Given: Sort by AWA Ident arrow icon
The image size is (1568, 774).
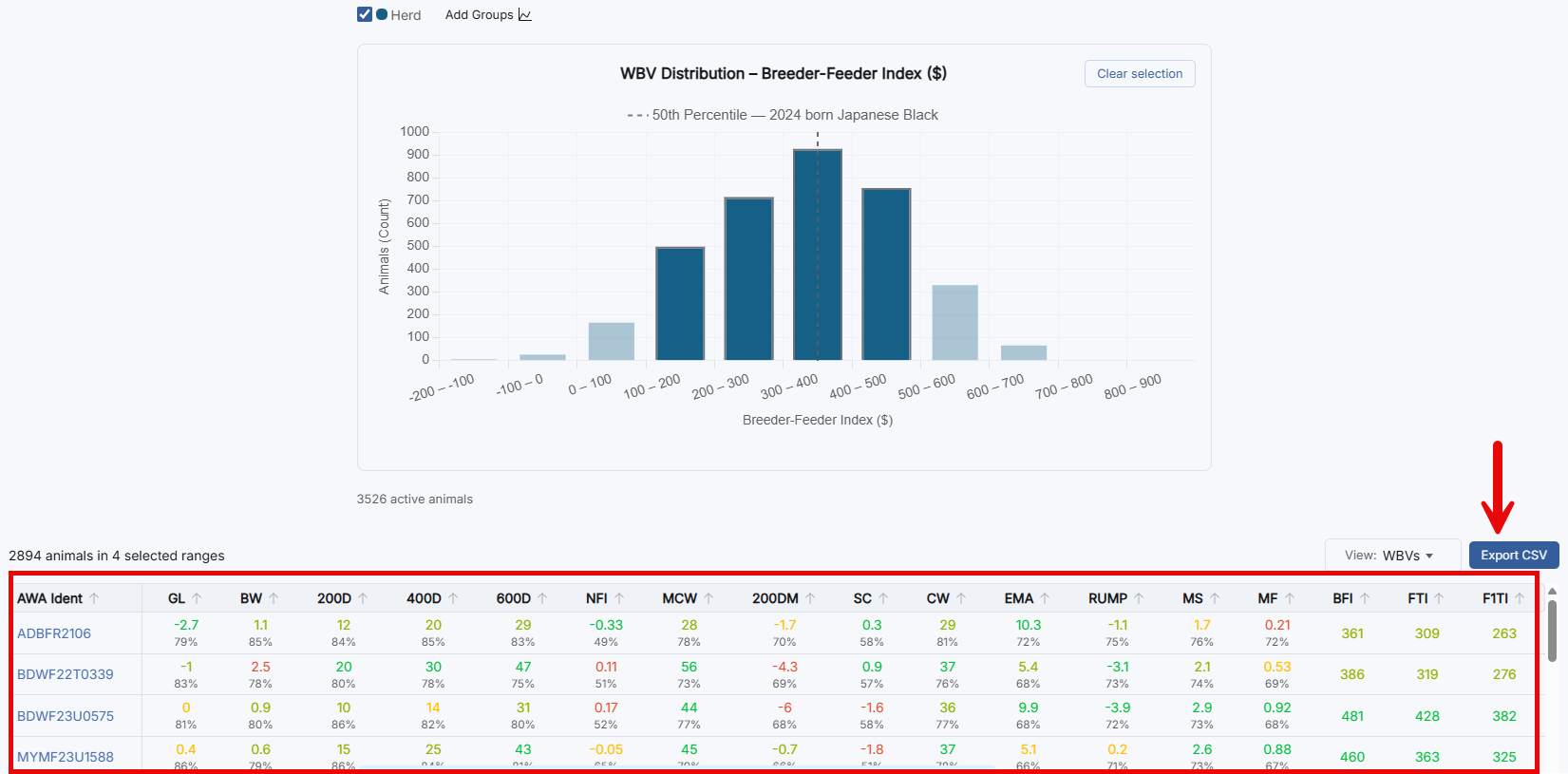Looking at the screenshot, I should coord(94,598).
